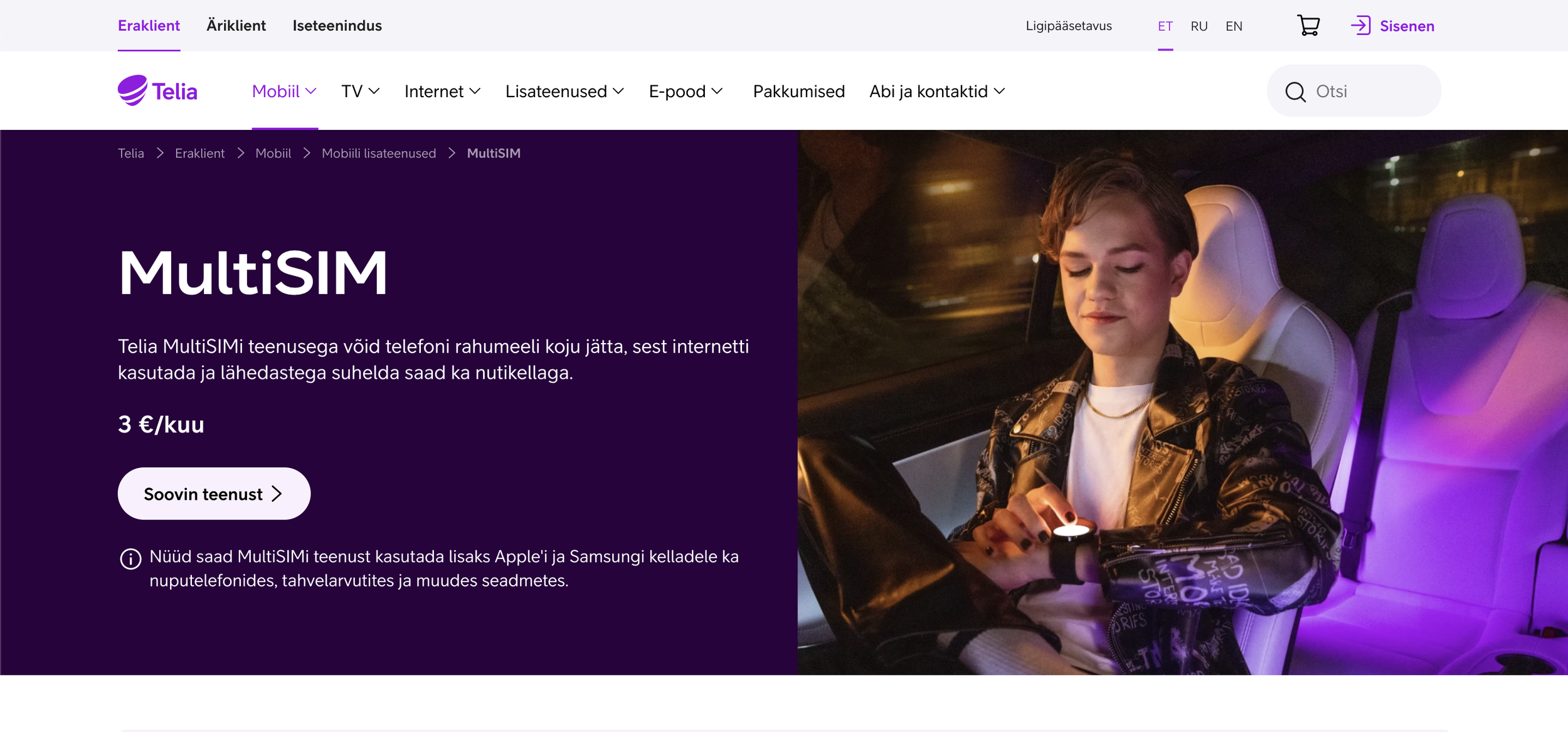Select the ET language option

(x=1165, y=26)
